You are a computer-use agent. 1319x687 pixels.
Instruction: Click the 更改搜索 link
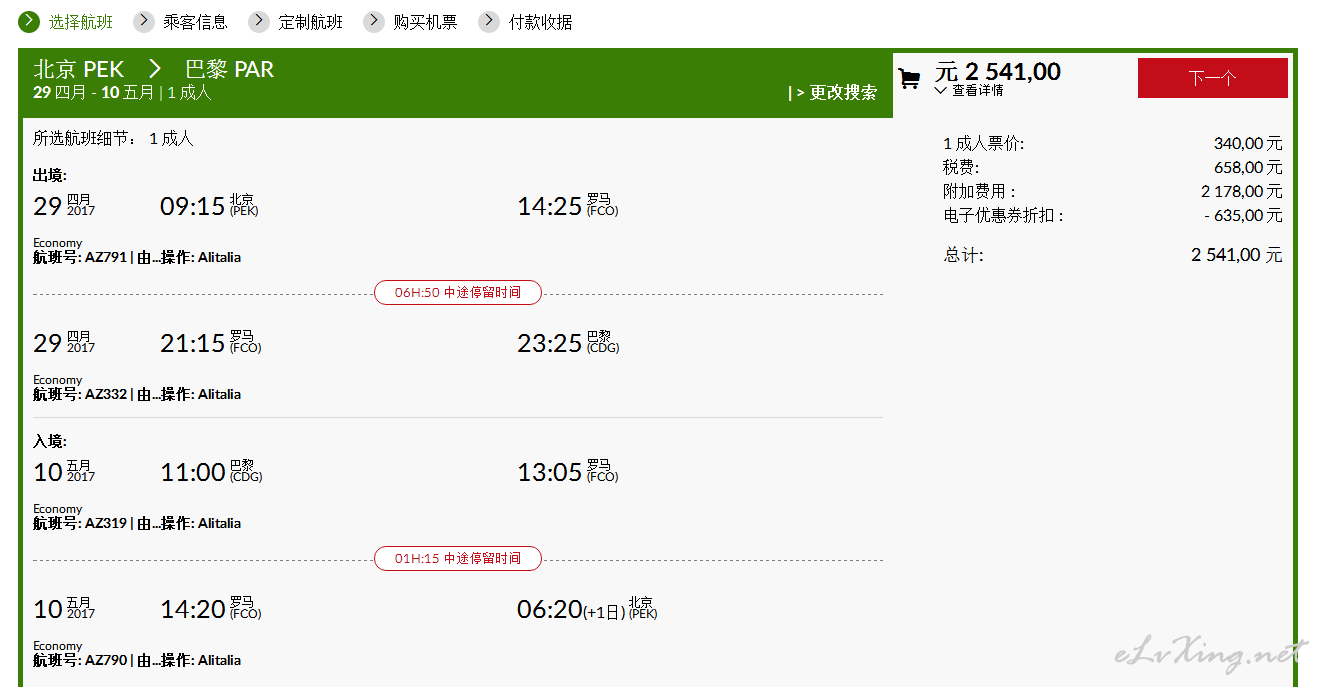pos(833,92)
